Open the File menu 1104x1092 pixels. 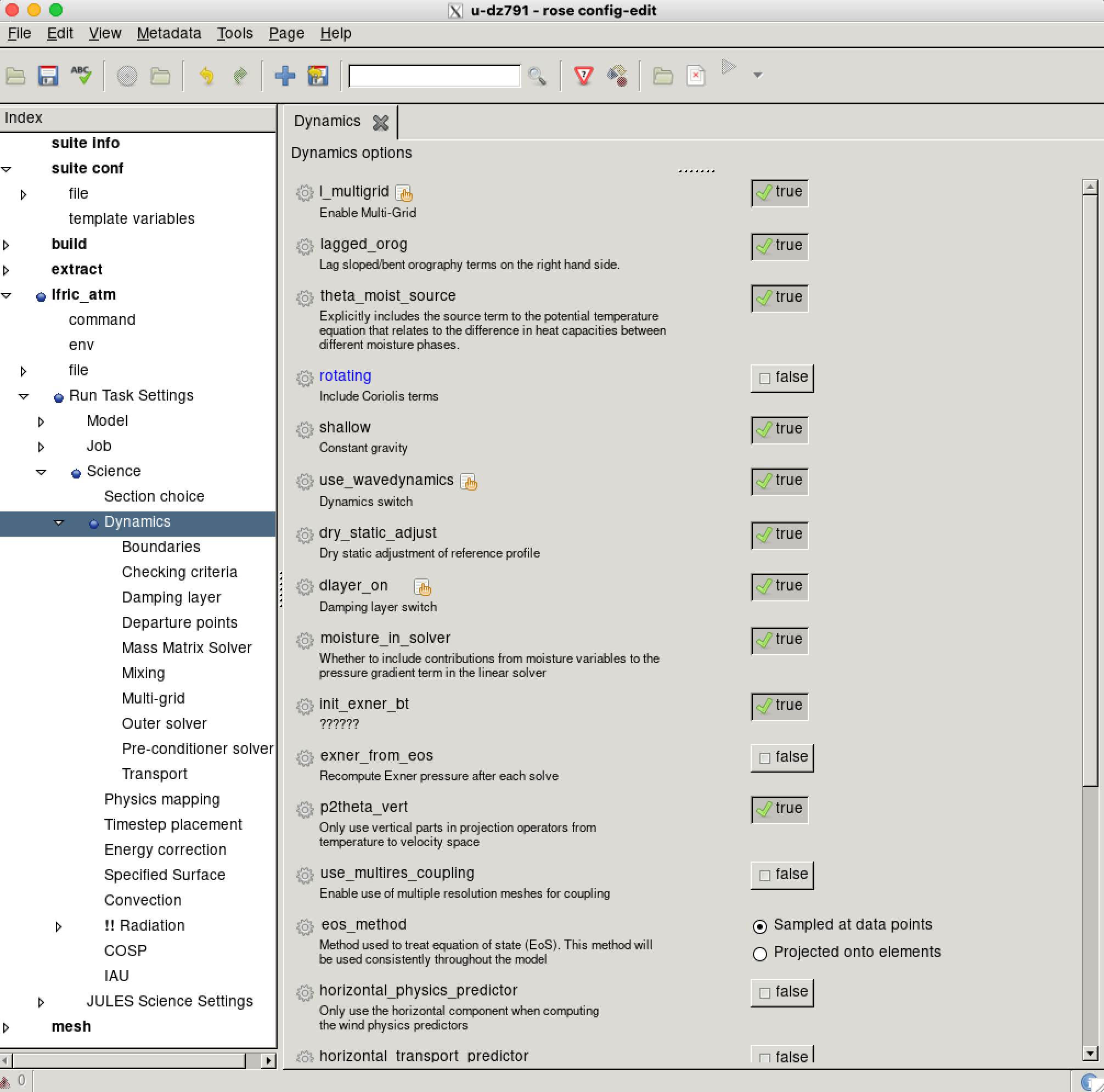click(x=19, y=33)
